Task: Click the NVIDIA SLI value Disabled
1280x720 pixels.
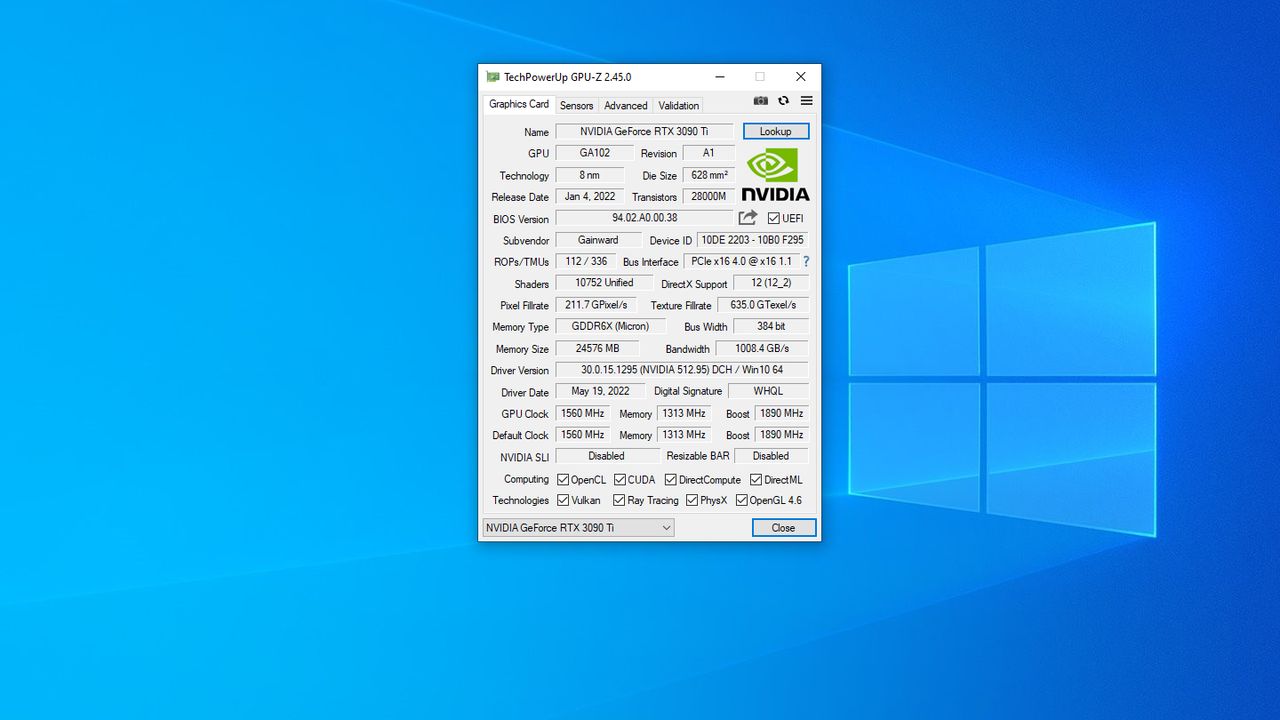Action: (x=606, y=456)
